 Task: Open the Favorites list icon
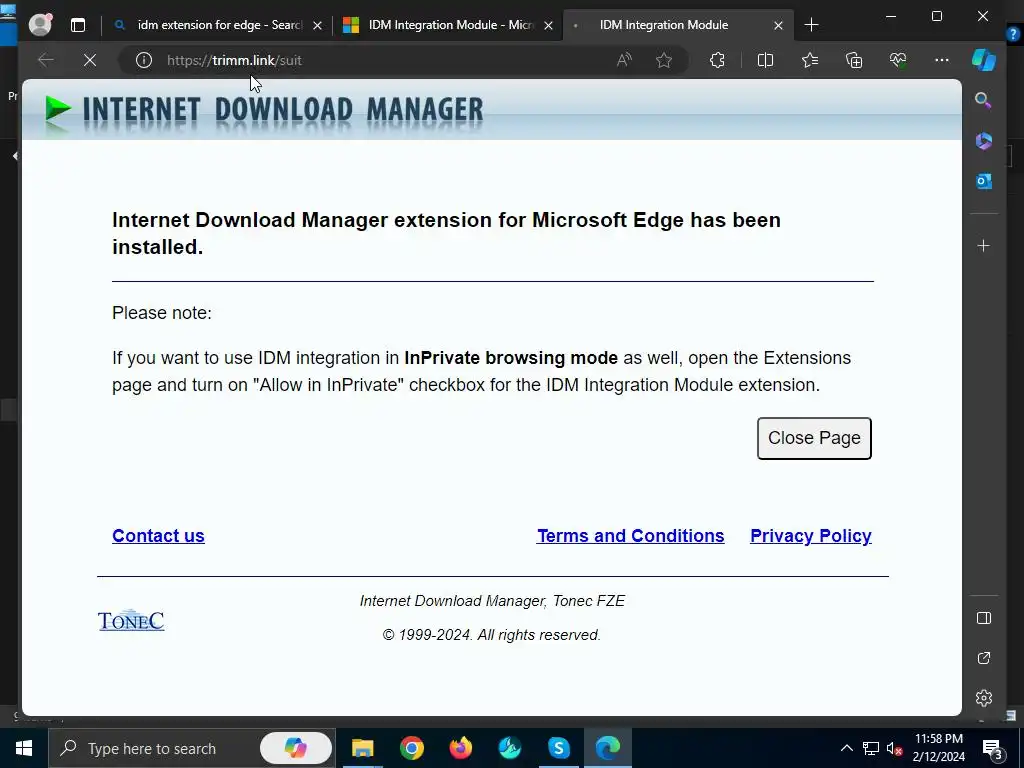tap(810, 60)
